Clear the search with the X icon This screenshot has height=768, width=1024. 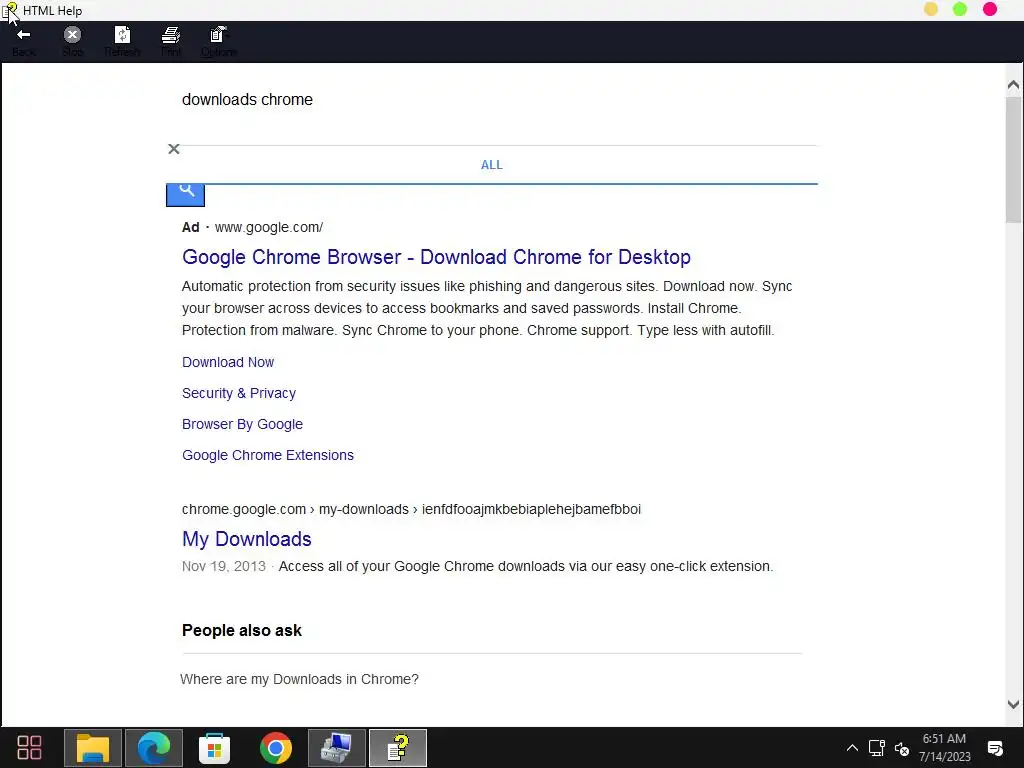pos(174,149)
